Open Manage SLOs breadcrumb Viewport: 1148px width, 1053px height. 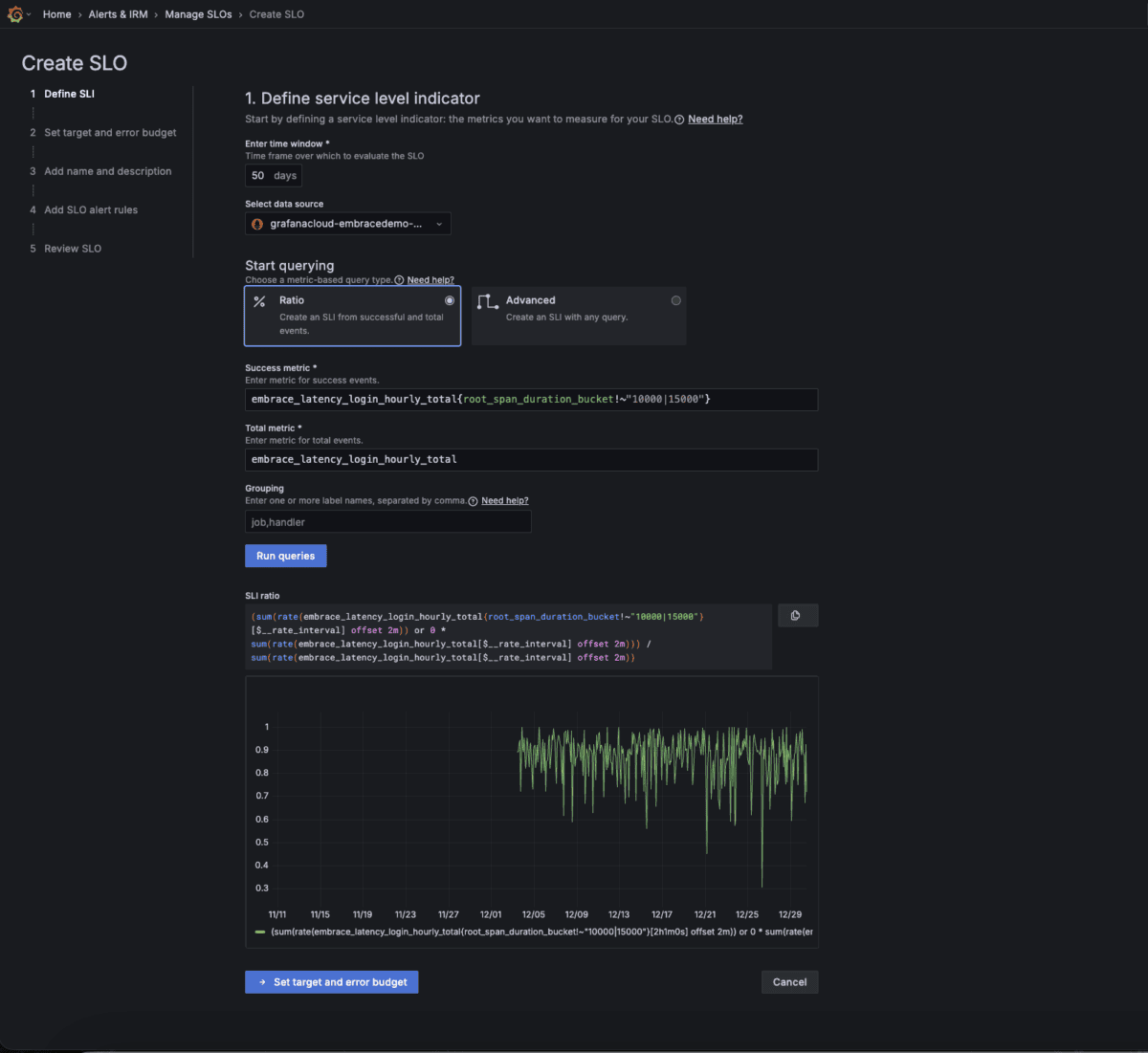tap(198, 14)
